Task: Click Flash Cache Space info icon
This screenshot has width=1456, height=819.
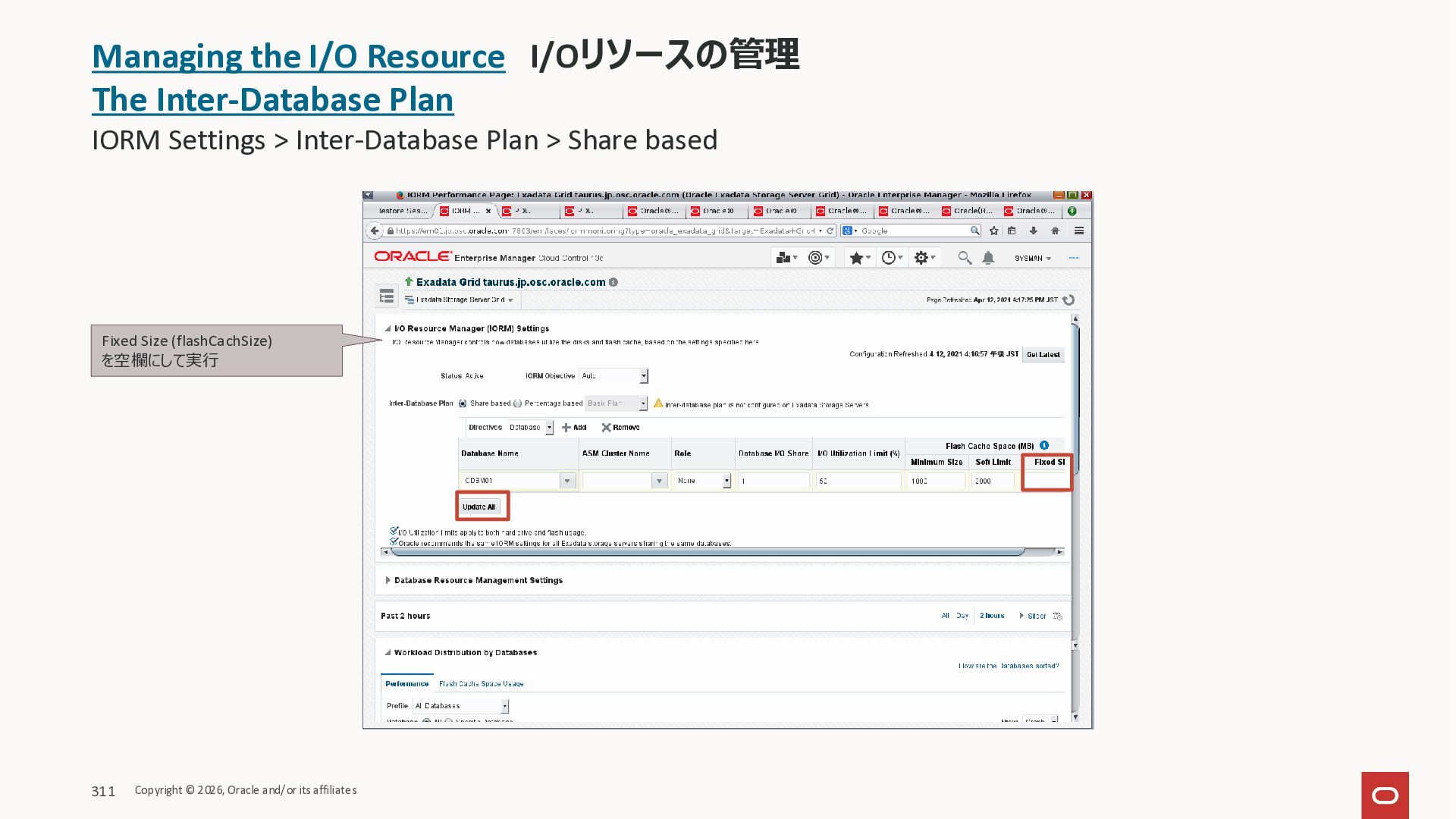Action: pos(1044,445)
